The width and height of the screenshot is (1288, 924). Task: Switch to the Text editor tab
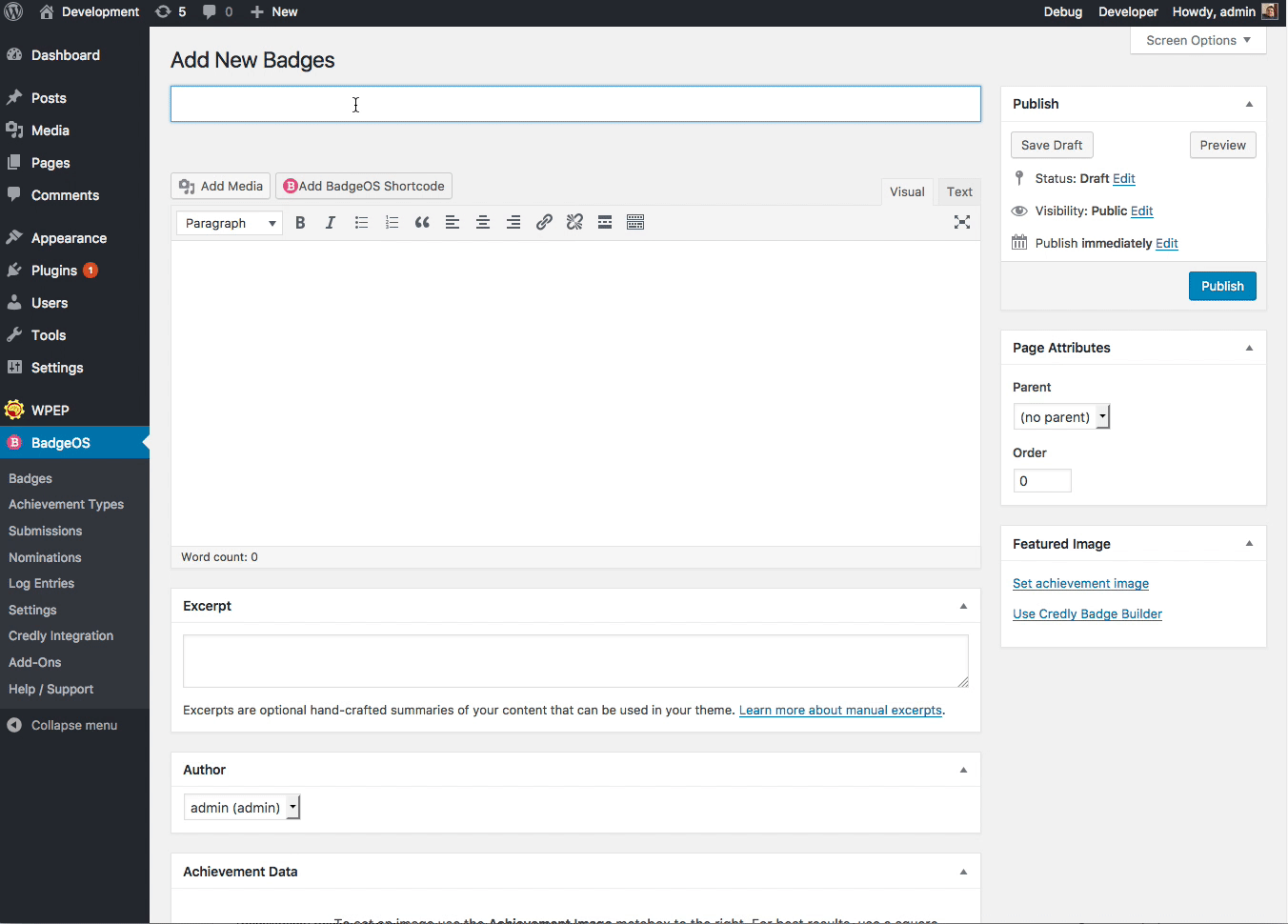pos(959,191)
